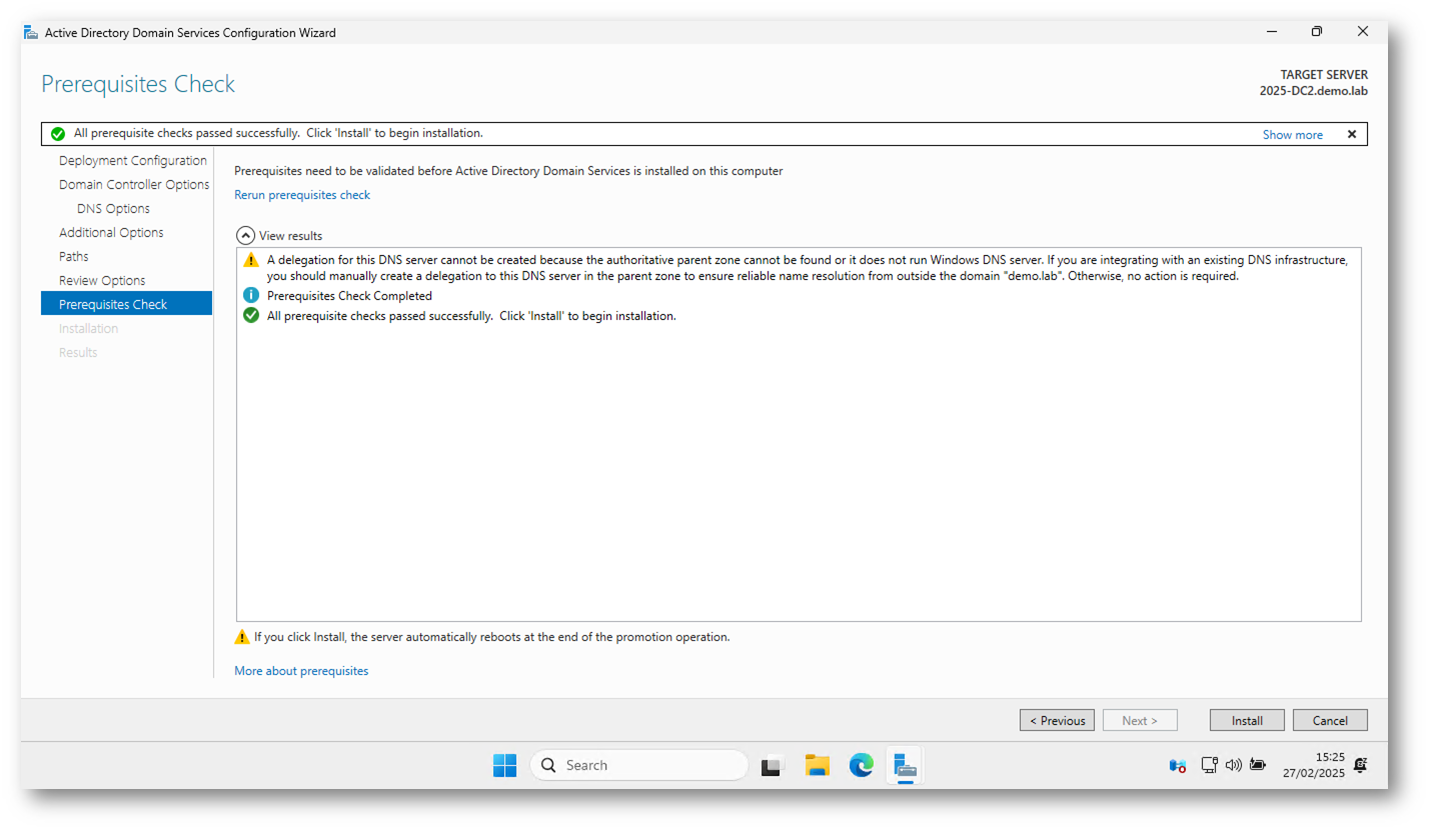Click the Cancel button
Viewport: 1430px width, 831px height.
(x=1330, y=720)
